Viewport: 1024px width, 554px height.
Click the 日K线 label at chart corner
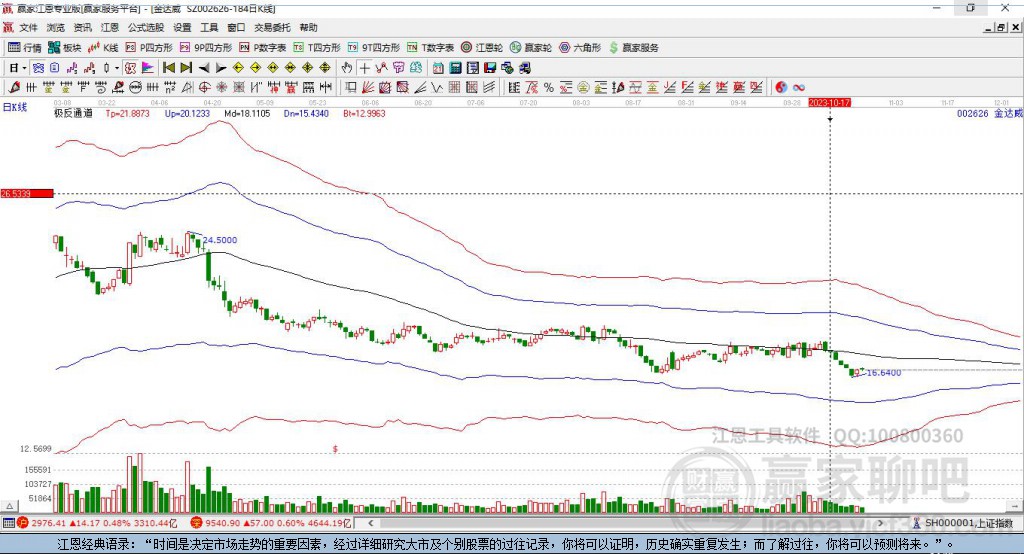tap(15, 106)
